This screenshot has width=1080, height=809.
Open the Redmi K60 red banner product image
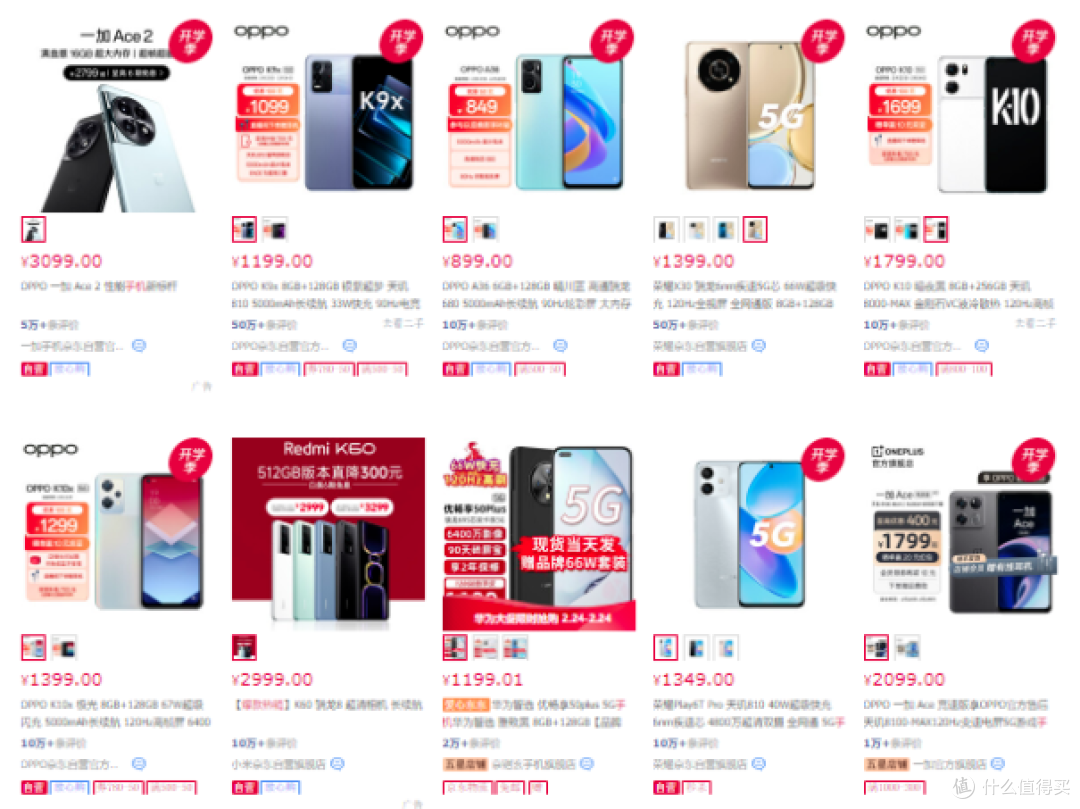[x=328, y=534]
